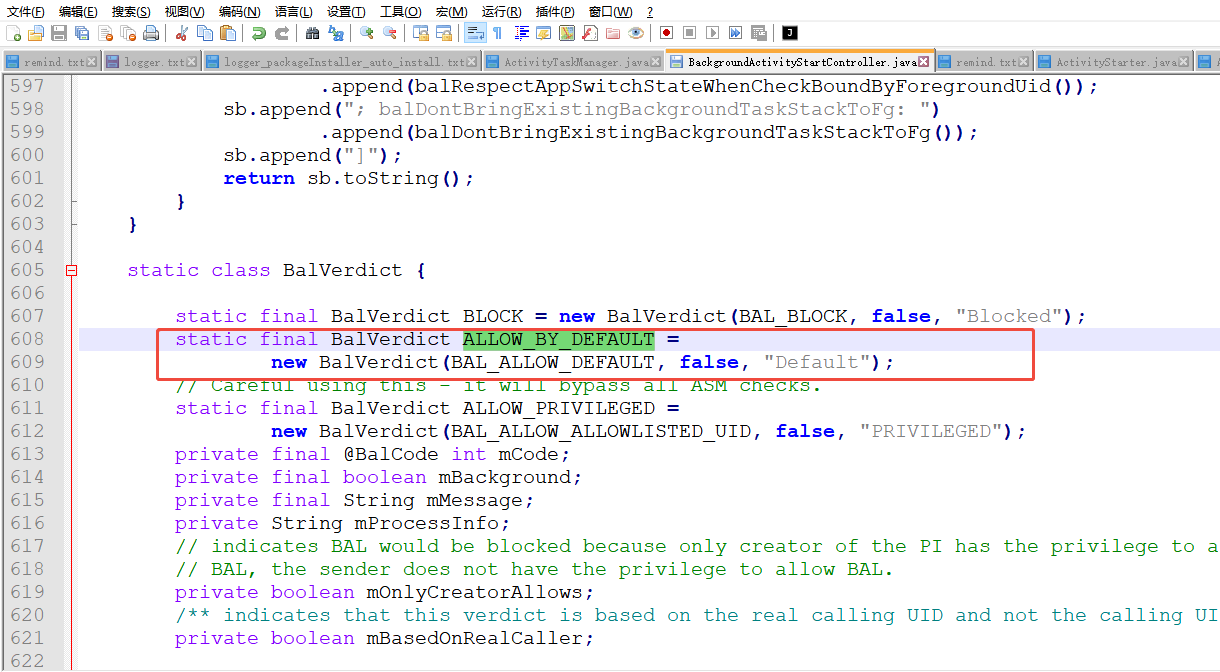
Task: Open the 语言(L) menu
Action: click(293, 11)
